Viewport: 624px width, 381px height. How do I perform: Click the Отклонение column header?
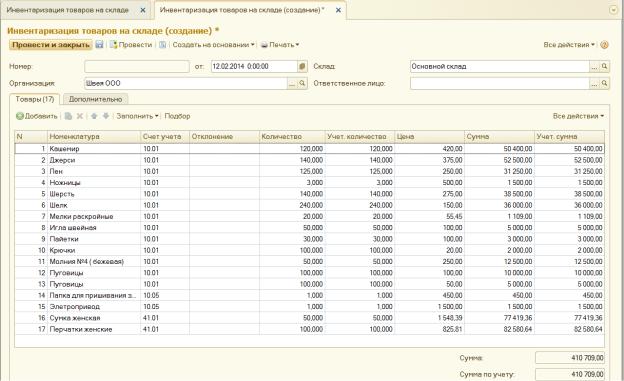click(224, 137)
